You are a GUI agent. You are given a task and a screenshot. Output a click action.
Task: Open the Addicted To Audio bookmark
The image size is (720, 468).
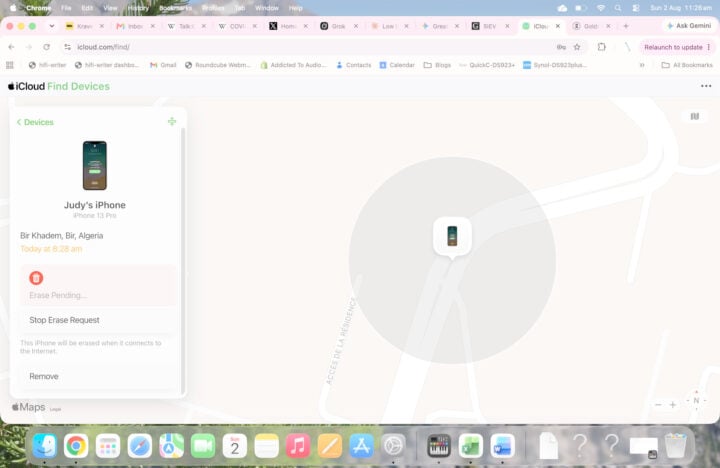pos(293,65)
